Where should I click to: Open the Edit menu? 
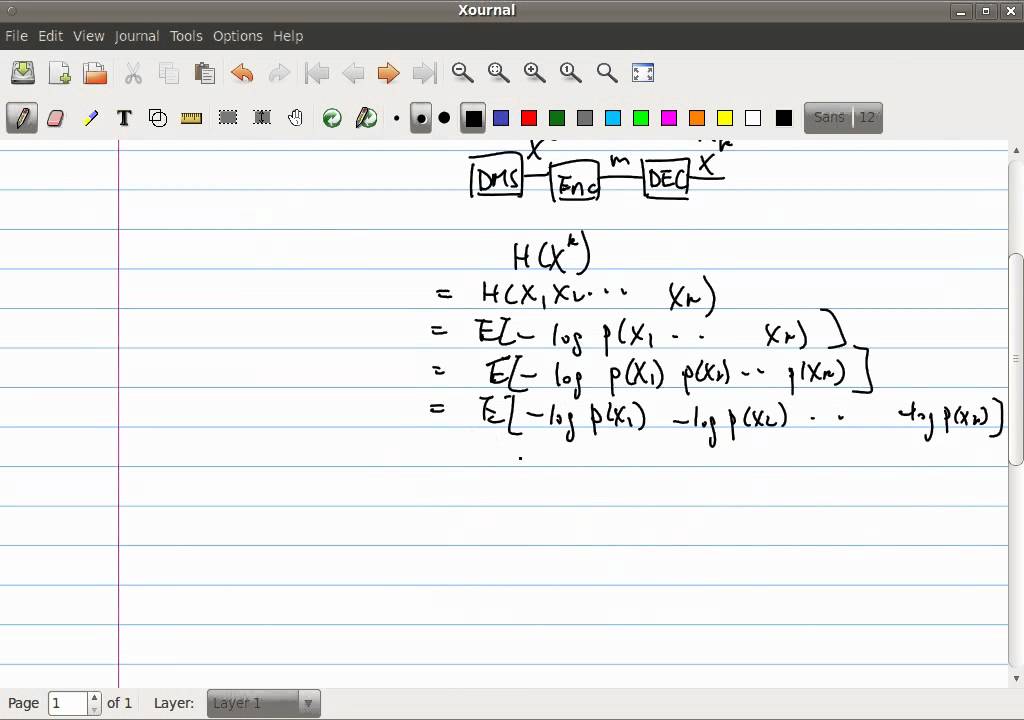pos(50,36)
